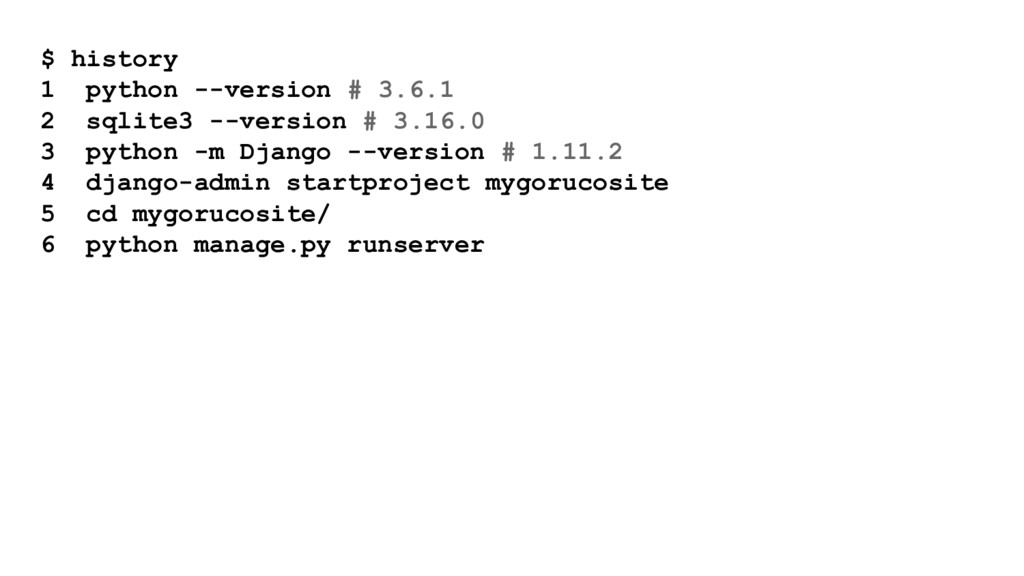Viewport: 1024px width, 576px height.
Task: Click line number 5
Action: pyautogui.click(x=48, y=214)
